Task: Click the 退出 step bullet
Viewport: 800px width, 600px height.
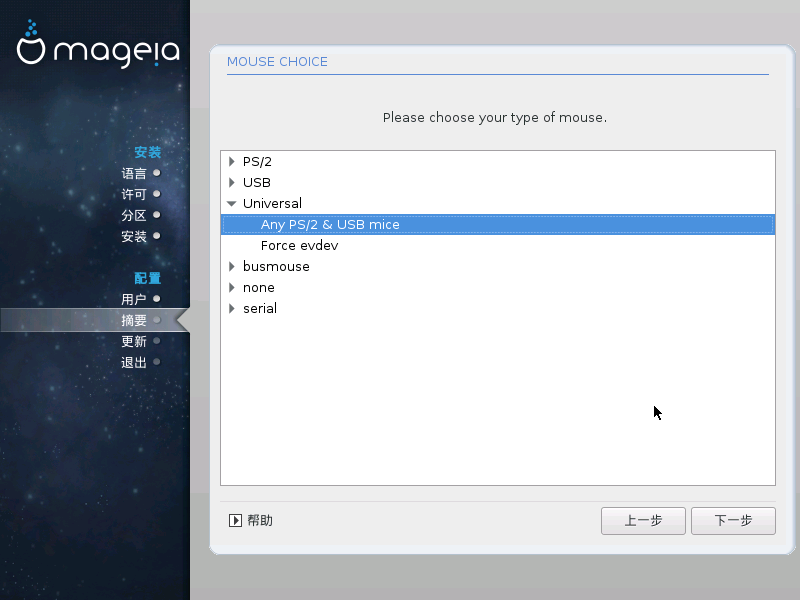Action: click(x=157, y=362)
